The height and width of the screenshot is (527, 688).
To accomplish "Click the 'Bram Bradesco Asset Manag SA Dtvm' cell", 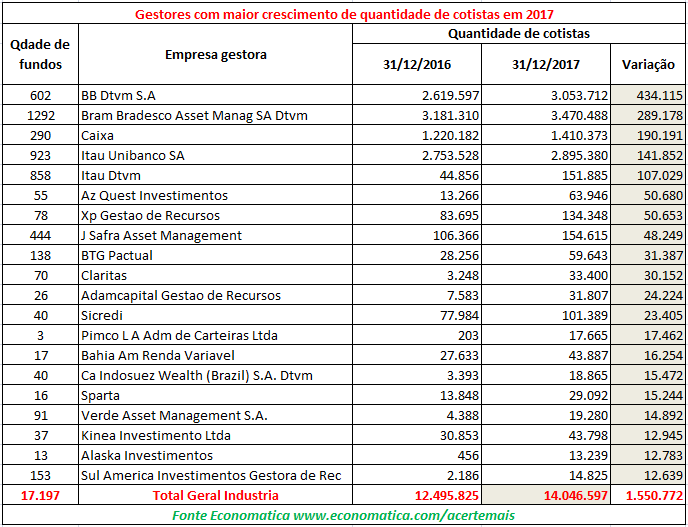I will click(215, 115).
